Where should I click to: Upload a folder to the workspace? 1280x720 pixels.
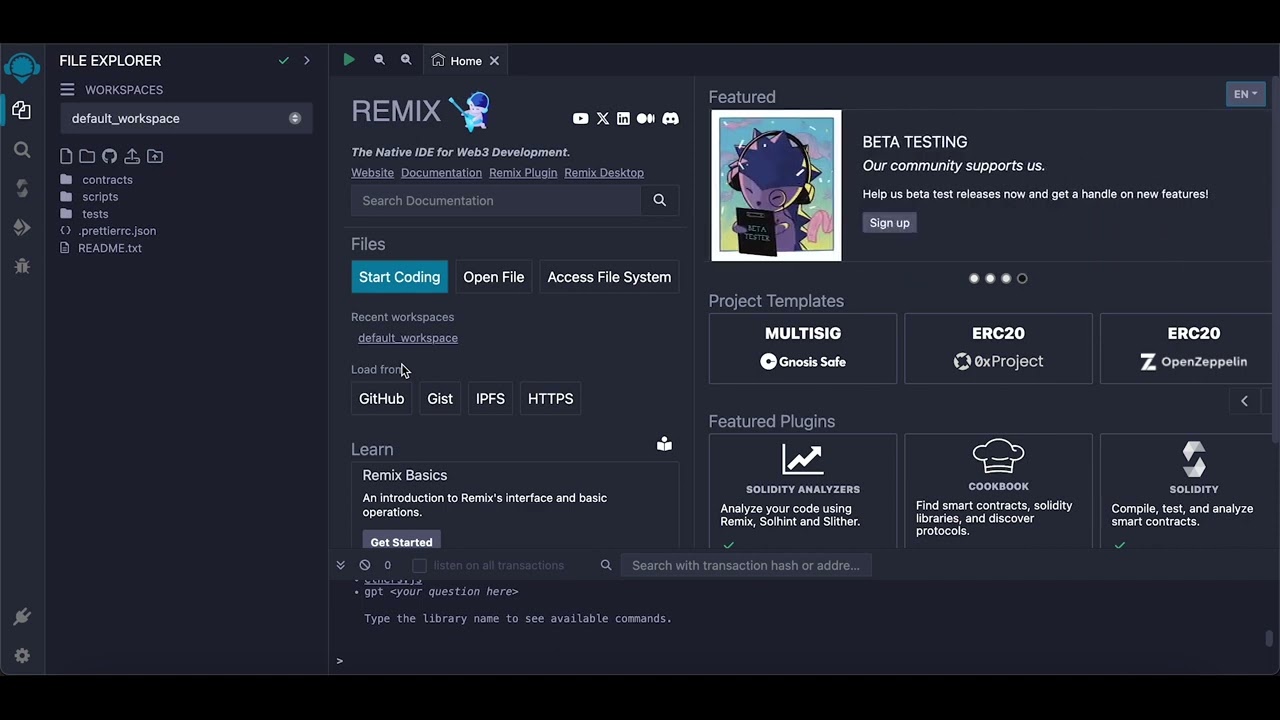(155, 156)
